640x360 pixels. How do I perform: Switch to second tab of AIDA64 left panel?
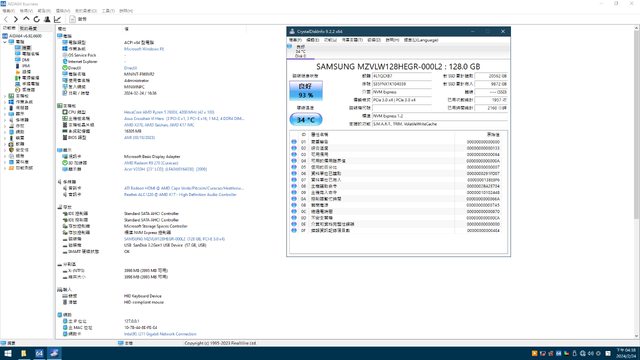tap(28, 28)
